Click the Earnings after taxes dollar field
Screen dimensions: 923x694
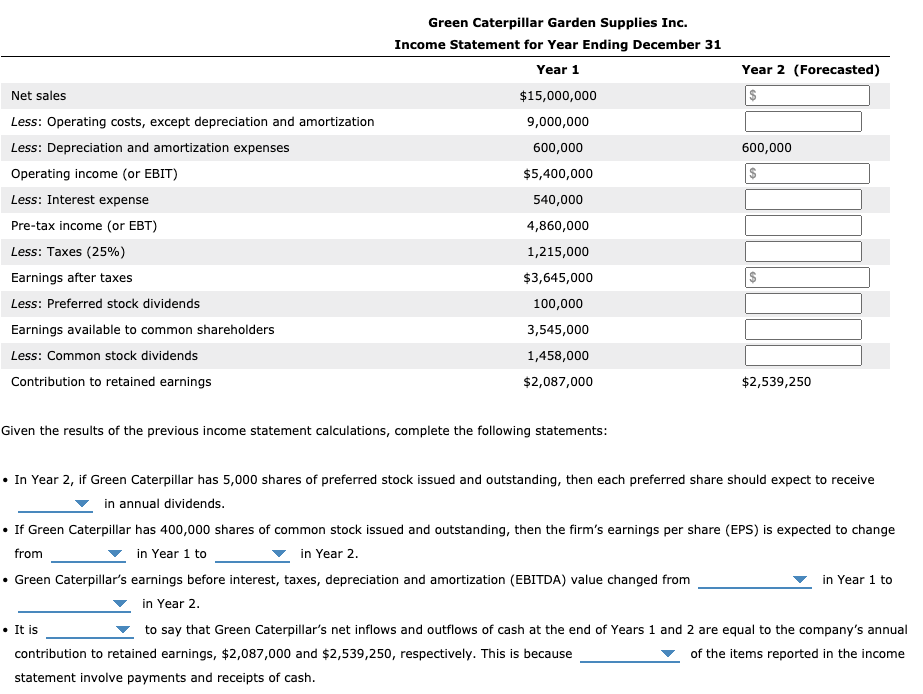(x=807, y=276)
